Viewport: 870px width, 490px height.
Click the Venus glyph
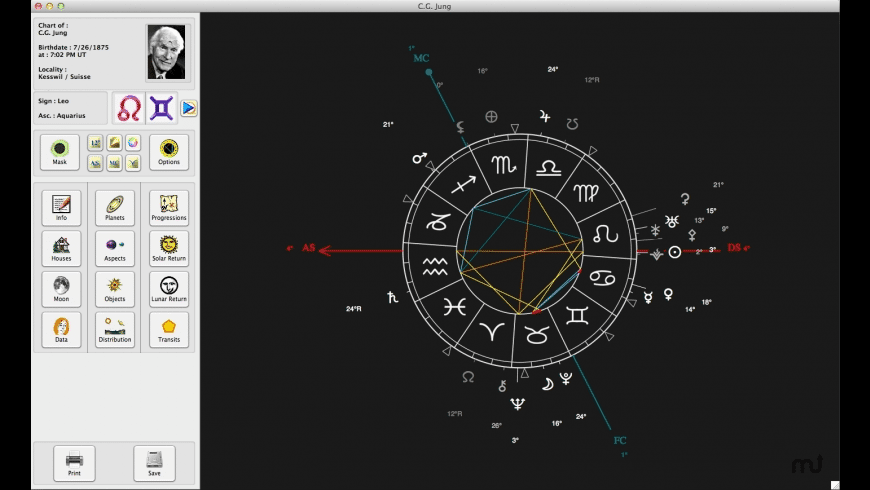tap(669, 294)
